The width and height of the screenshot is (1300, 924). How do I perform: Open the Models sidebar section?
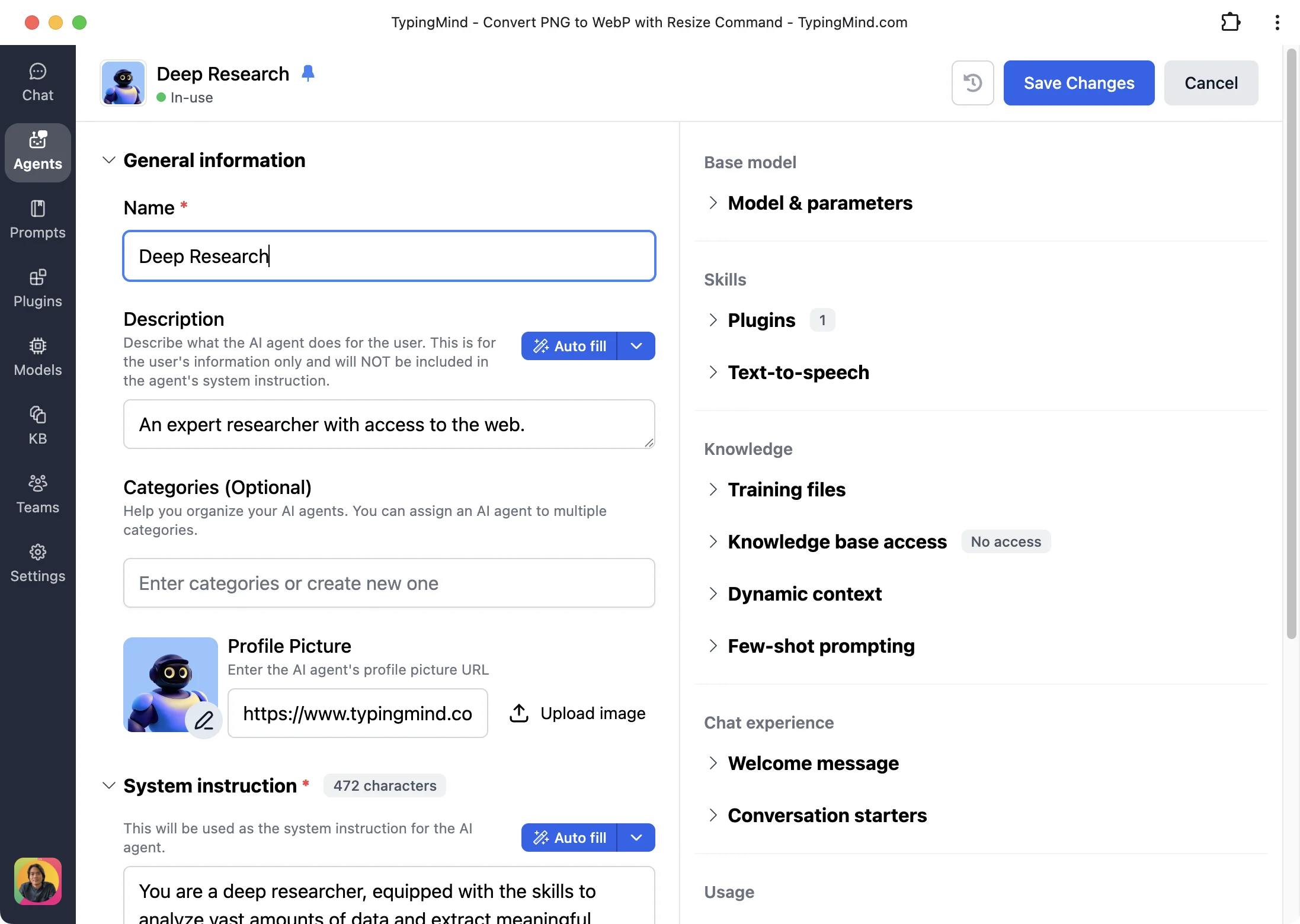(x=37, y=357)
